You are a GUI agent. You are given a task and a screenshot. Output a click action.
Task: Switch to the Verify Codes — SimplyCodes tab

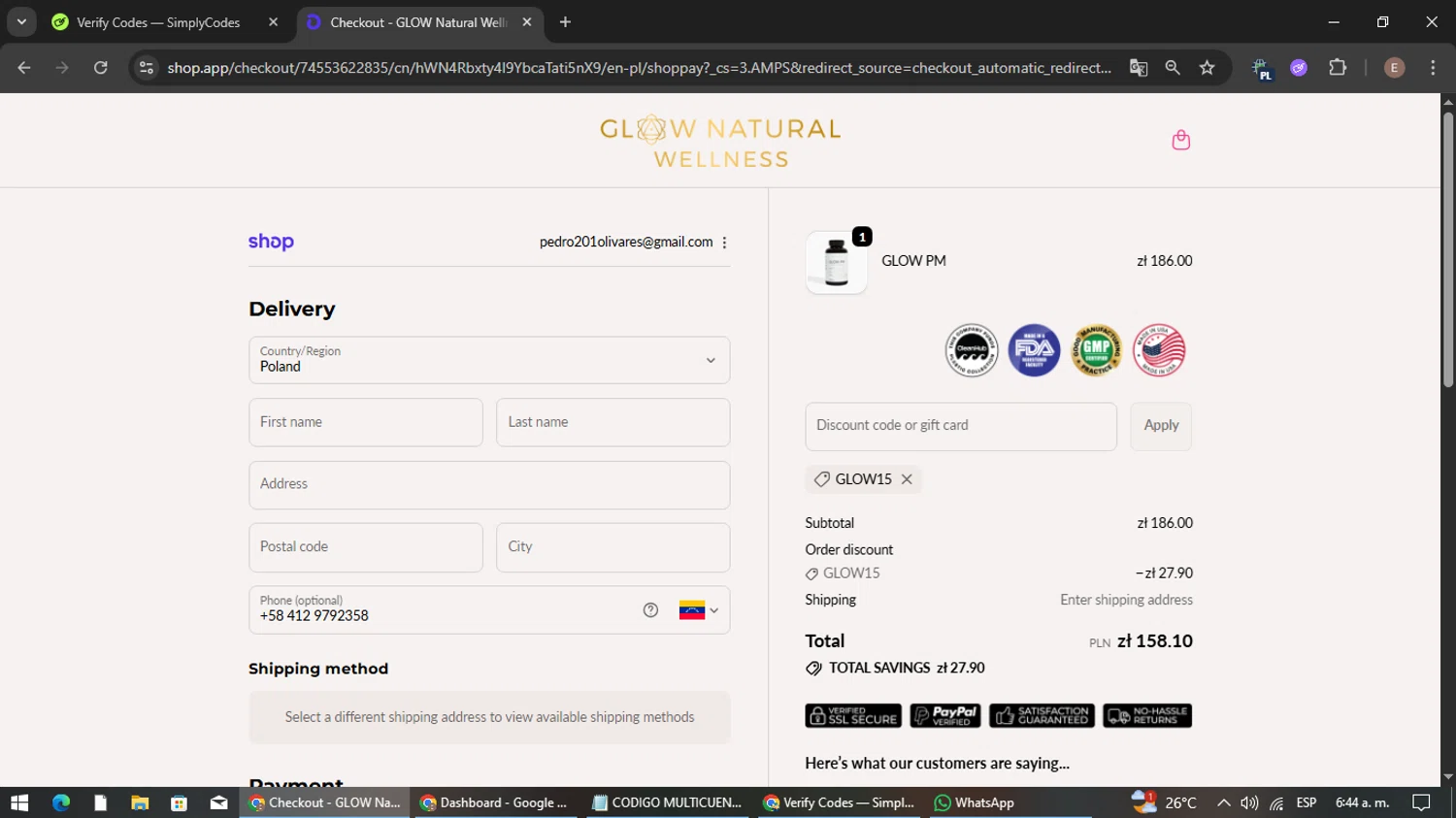point(158,22)
